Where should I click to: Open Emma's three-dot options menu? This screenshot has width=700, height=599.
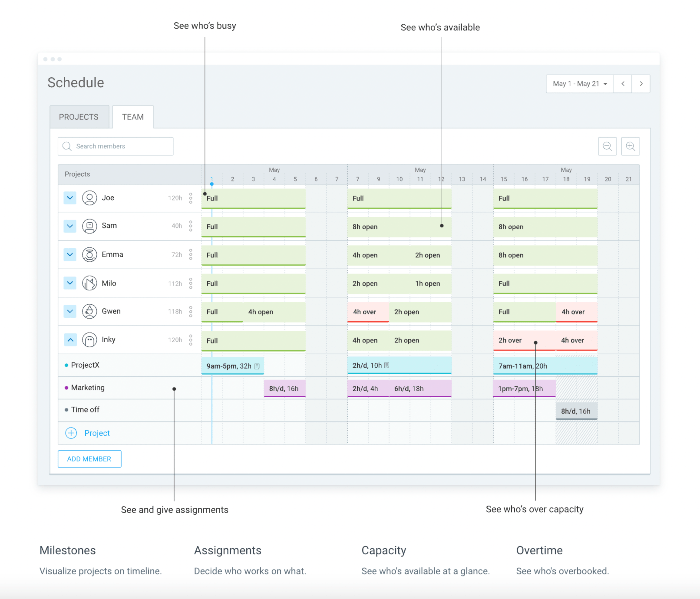[191, 254]
